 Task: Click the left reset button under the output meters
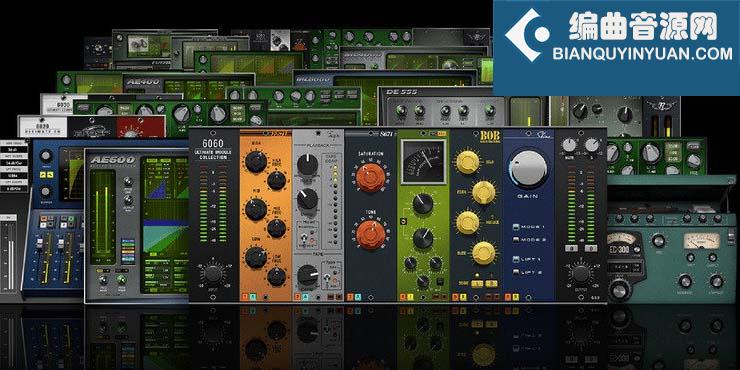[571, 247]
